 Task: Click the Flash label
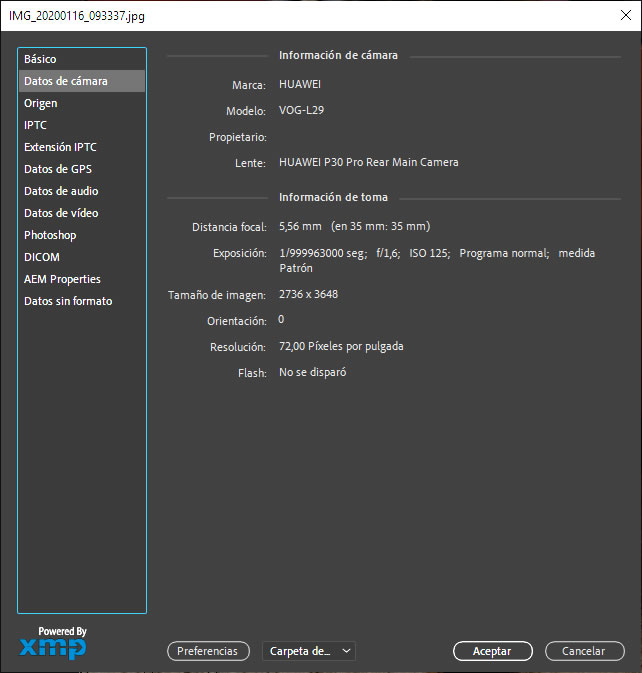(252, 373)
